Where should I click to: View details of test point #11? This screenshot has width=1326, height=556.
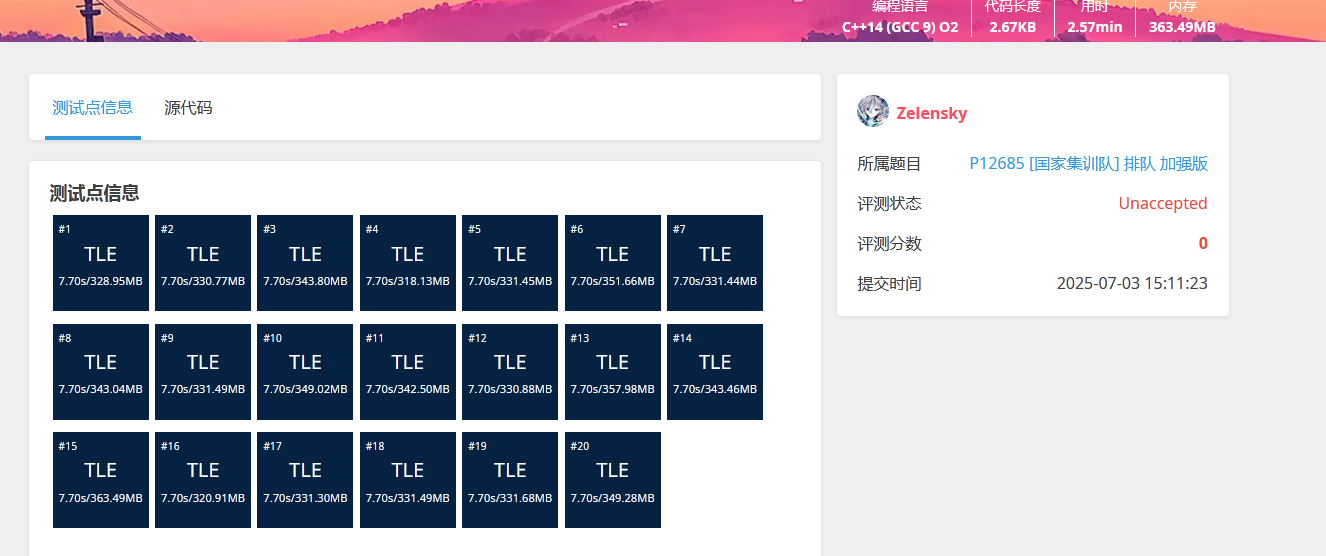pos(408,372)
